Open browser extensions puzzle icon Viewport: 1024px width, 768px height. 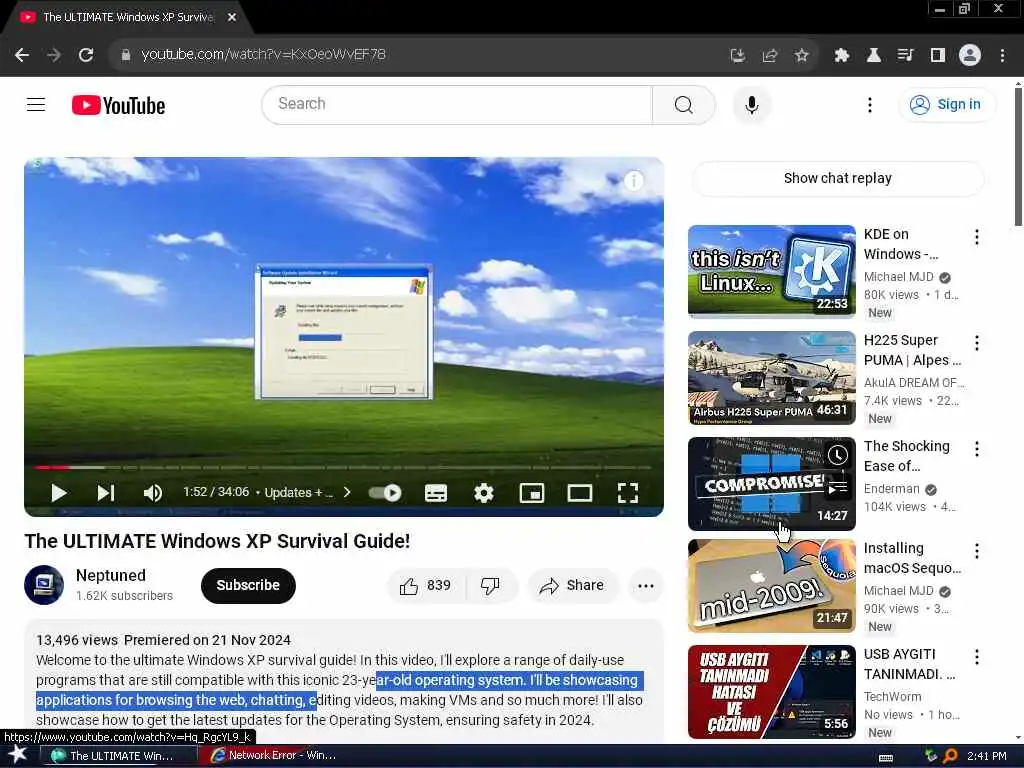[x=841, y=56]
